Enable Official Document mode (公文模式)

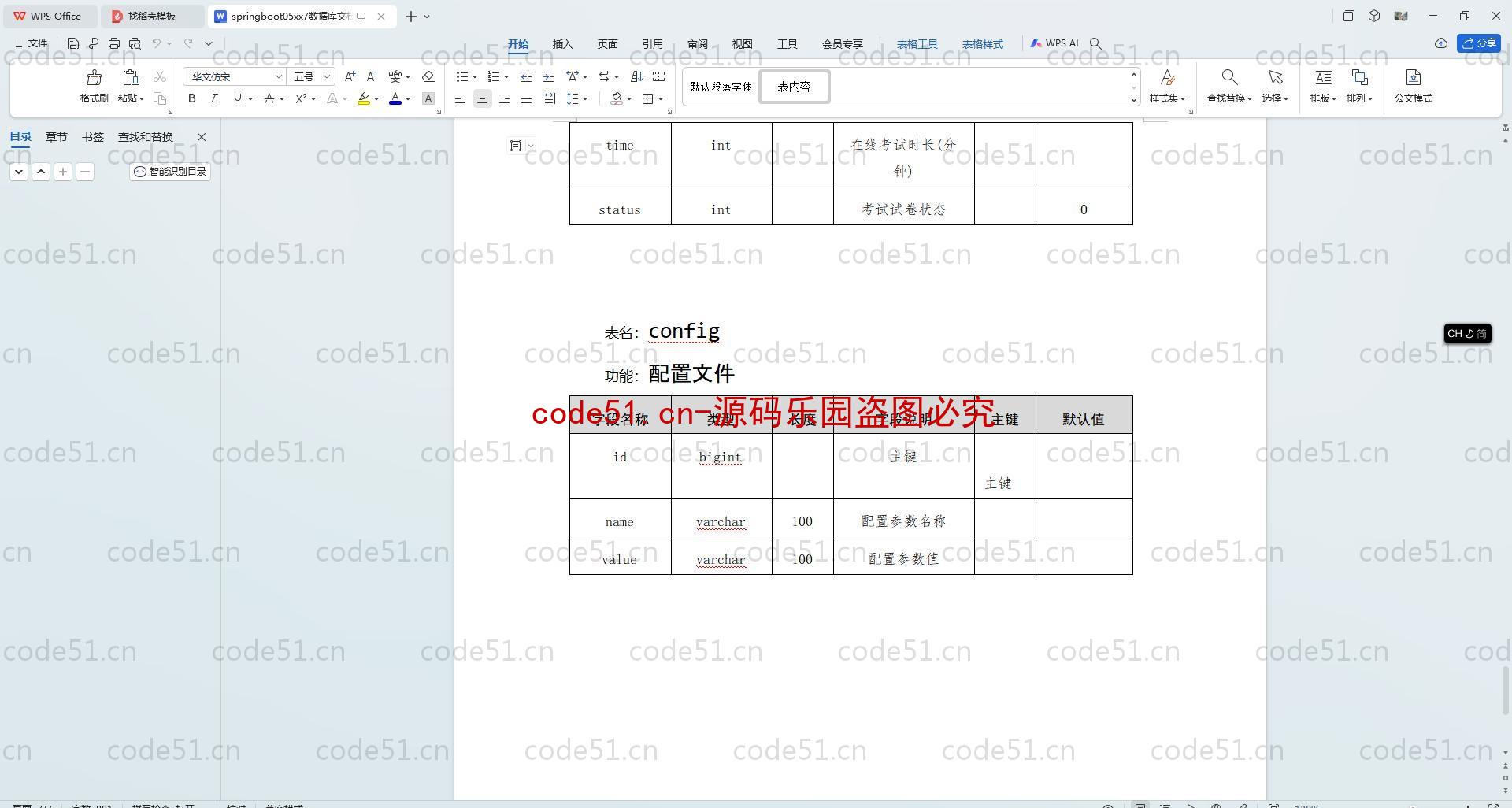click(x=1413, y=85)
